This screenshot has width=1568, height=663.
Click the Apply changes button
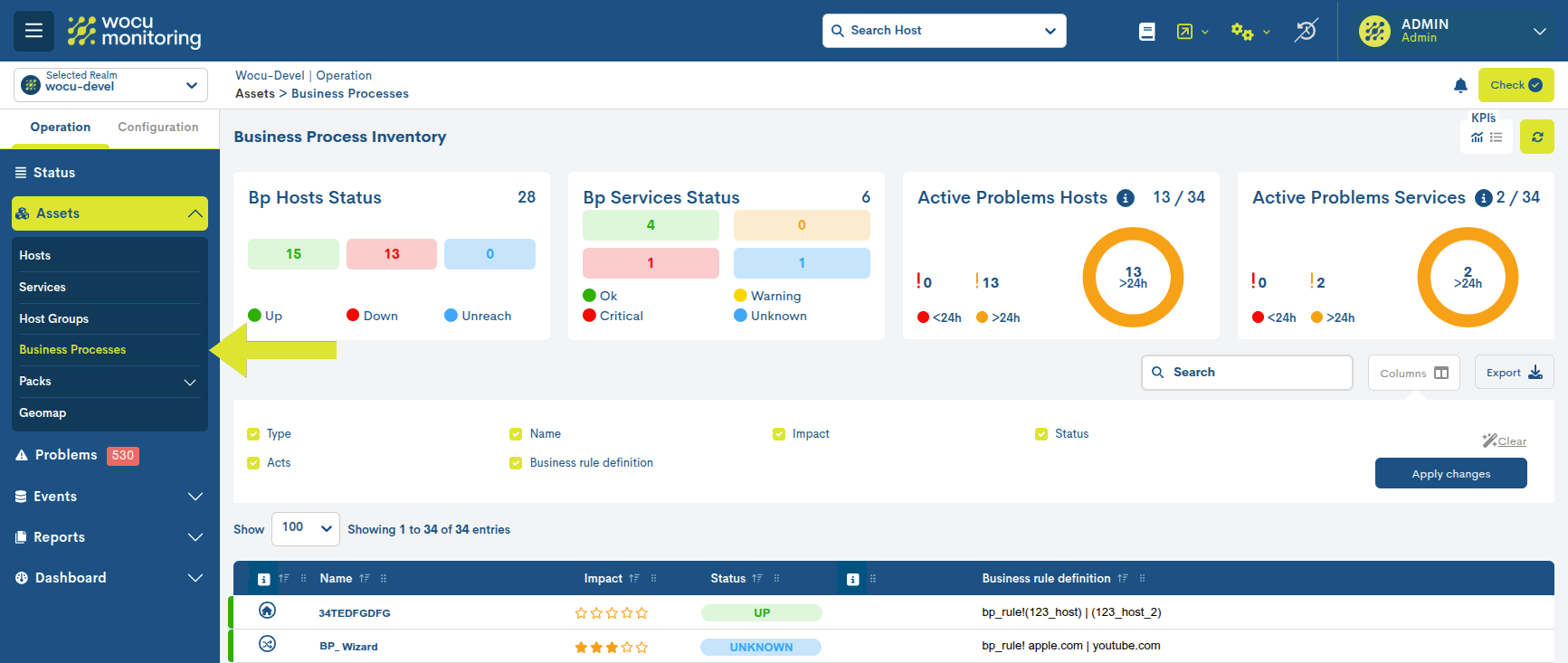1451,474
